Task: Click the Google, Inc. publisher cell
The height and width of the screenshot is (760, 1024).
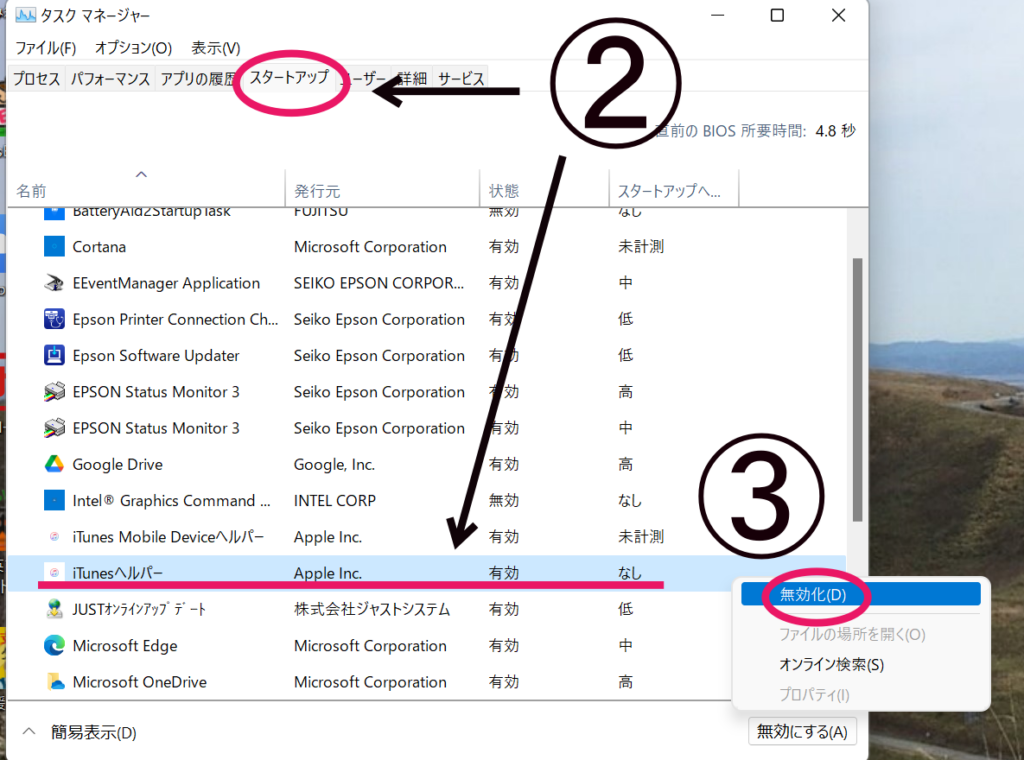Action: point(334,464)
